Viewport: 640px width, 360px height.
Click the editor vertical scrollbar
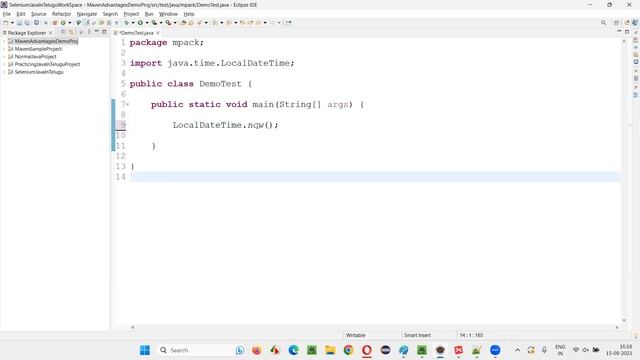(624, 180)
